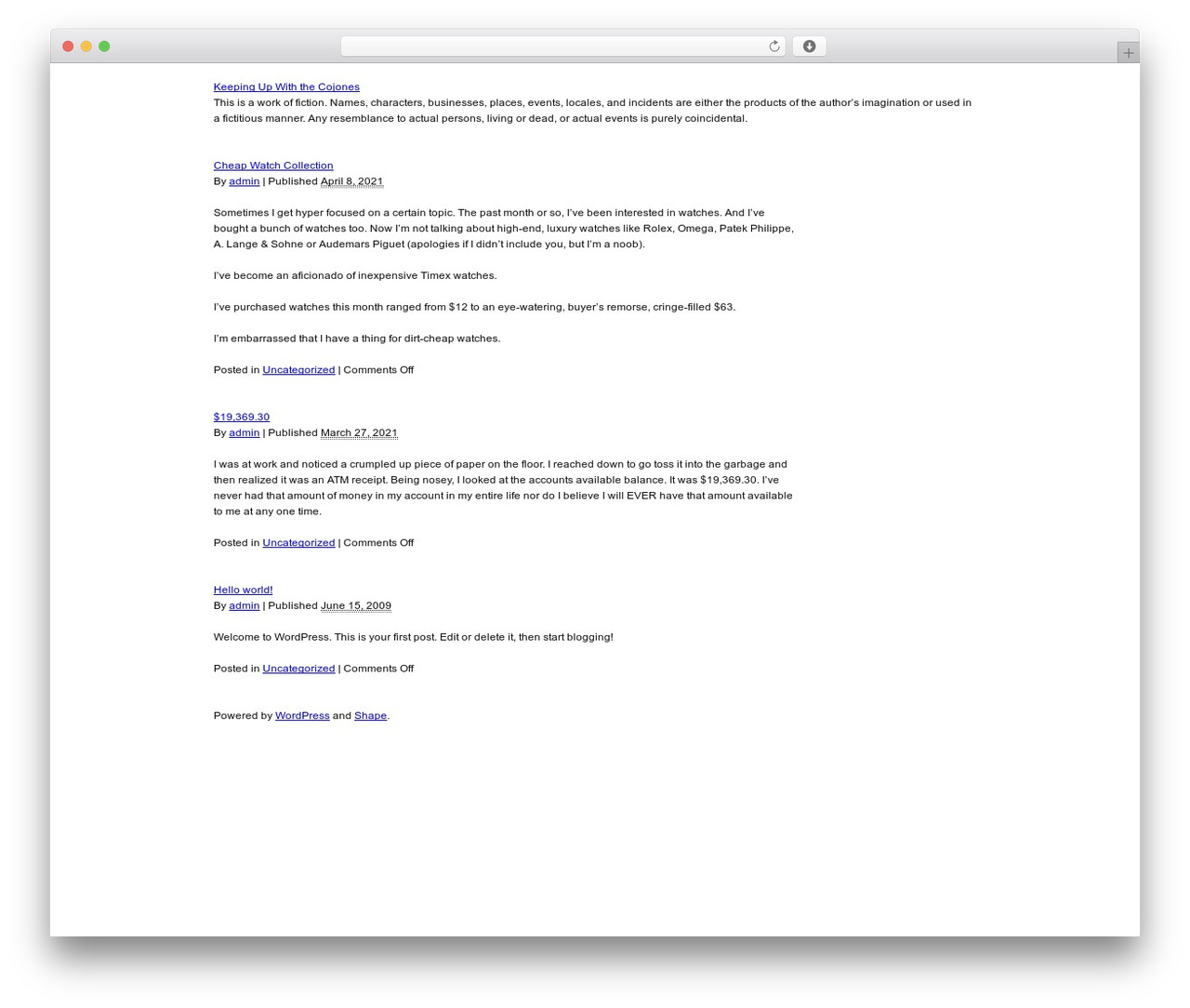
Task: Open Uncategorized category below the ATM receipt post
Action: tap(298, 543)
